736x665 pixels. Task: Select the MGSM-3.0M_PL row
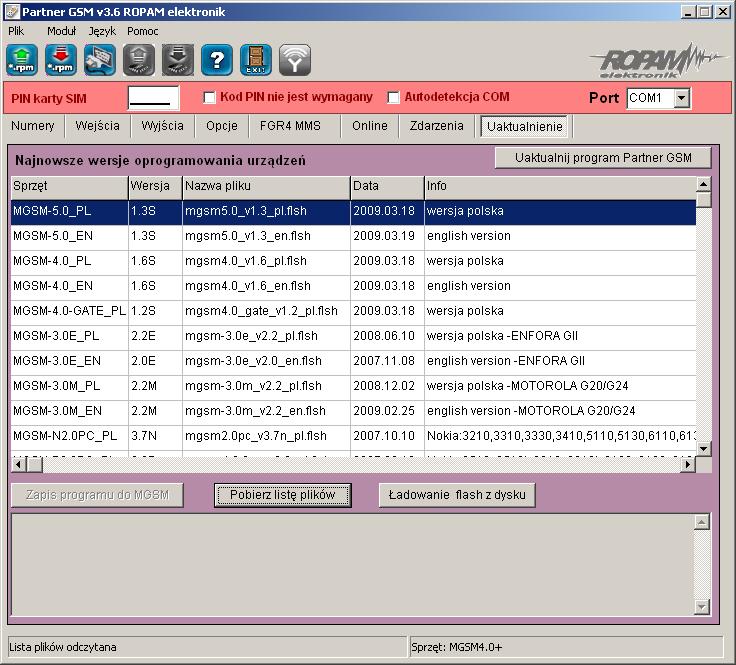pos(353,386)
